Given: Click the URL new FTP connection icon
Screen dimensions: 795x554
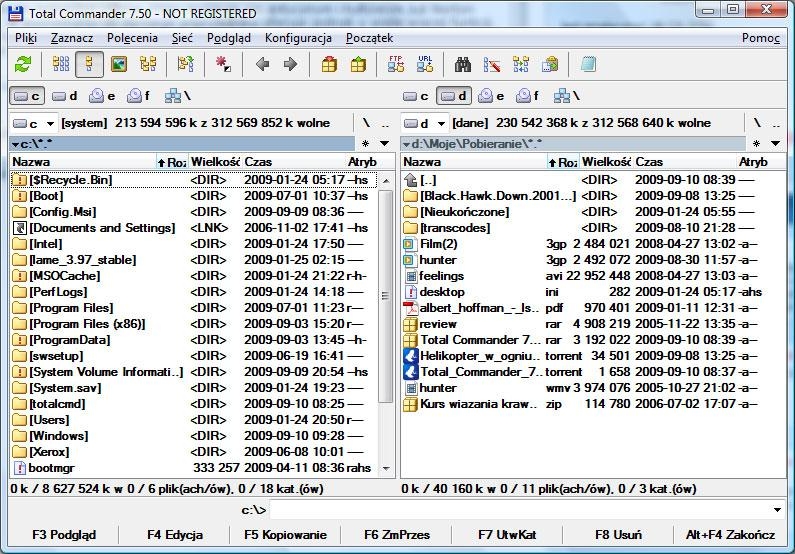Looking at the screenshot, I should [425, 64].
